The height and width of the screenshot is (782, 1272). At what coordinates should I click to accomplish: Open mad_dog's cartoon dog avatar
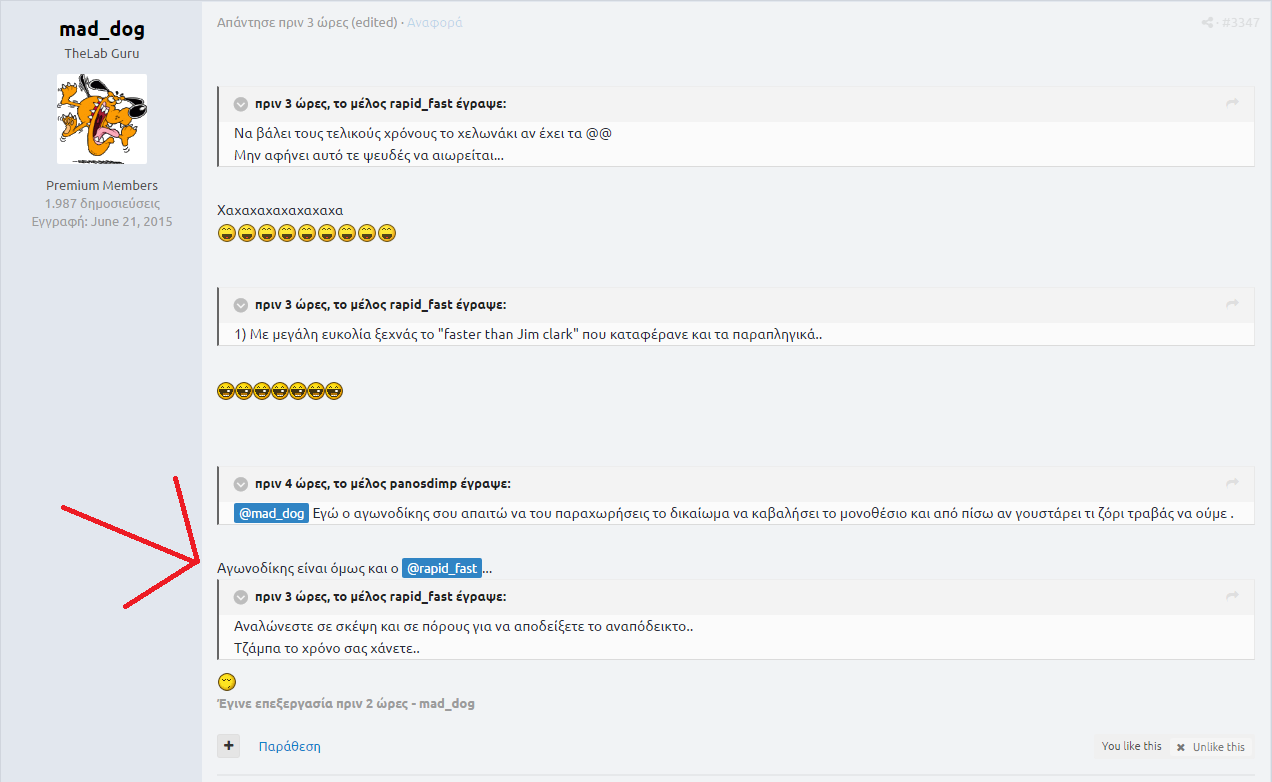point(102,119)
